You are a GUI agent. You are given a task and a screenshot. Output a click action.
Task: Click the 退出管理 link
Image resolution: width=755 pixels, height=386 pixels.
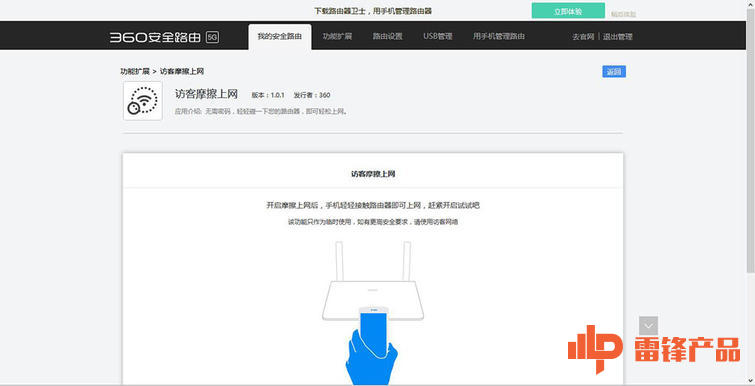point(617,37)
